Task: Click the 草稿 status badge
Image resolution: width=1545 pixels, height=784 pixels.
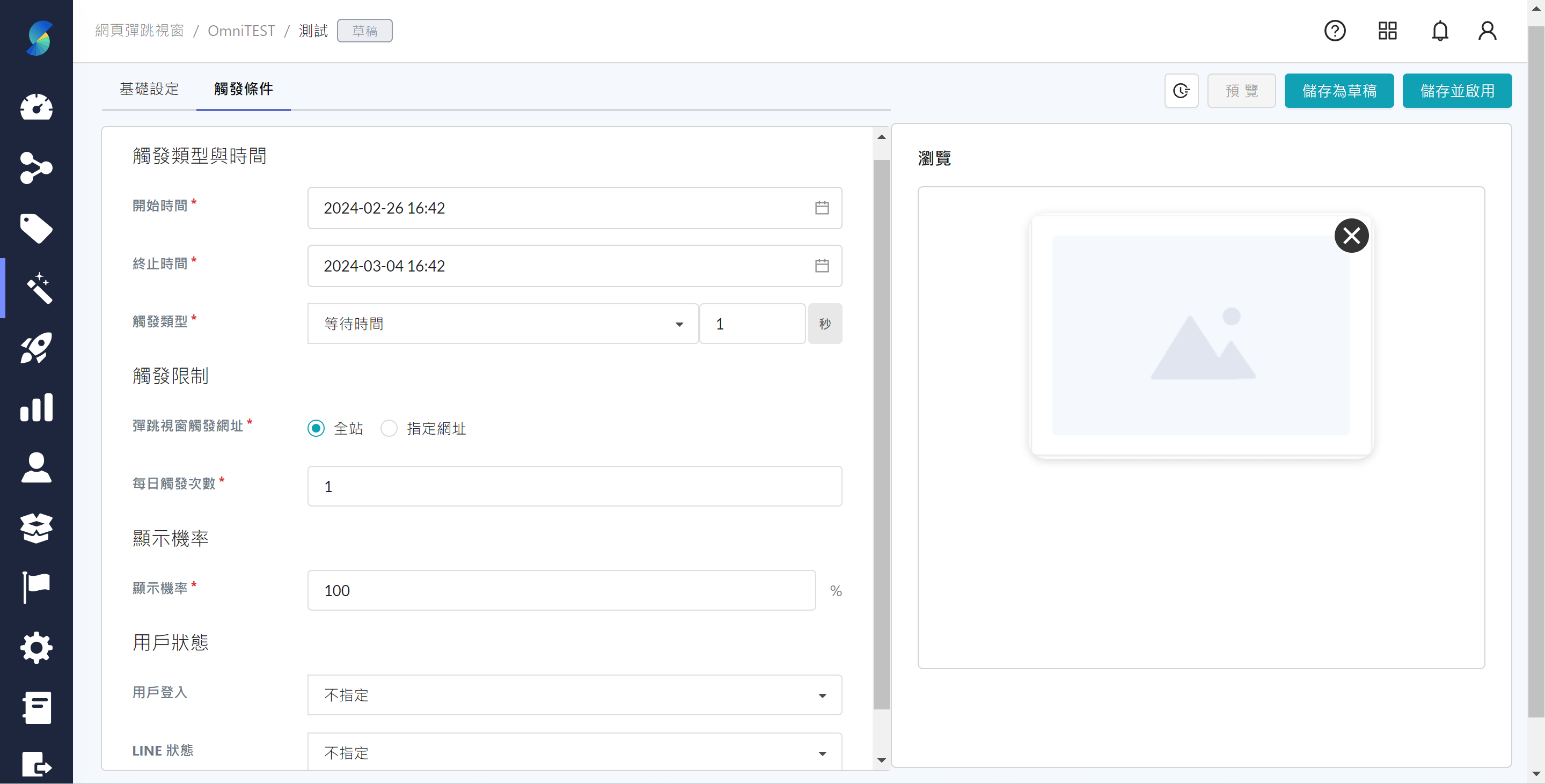Action: [x=365, y=31]
